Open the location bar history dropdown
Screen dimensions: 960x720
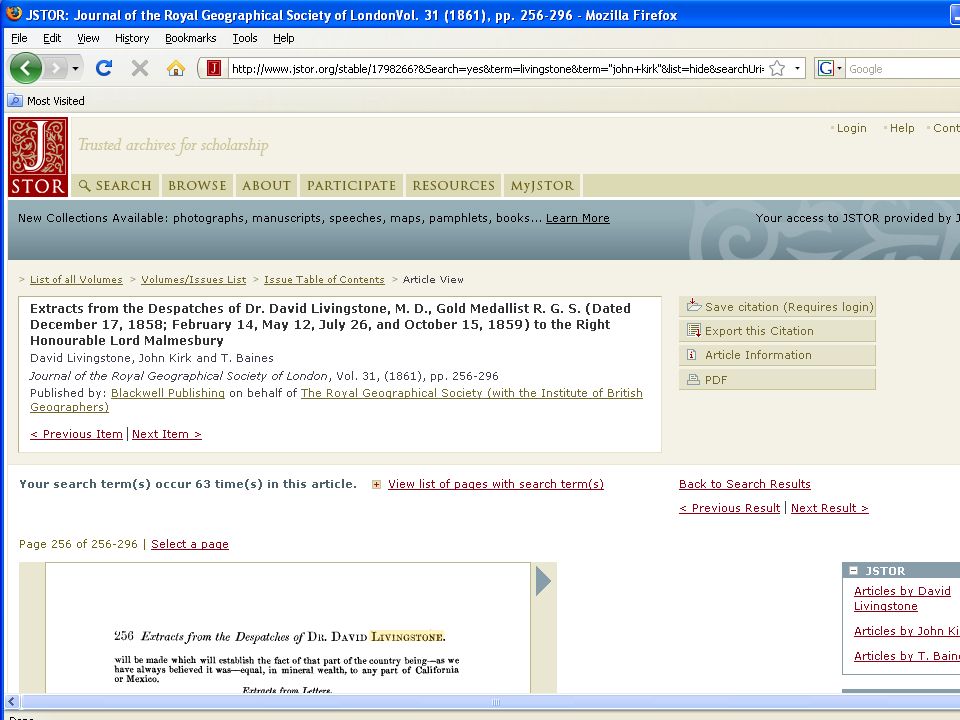click(797, 68)
